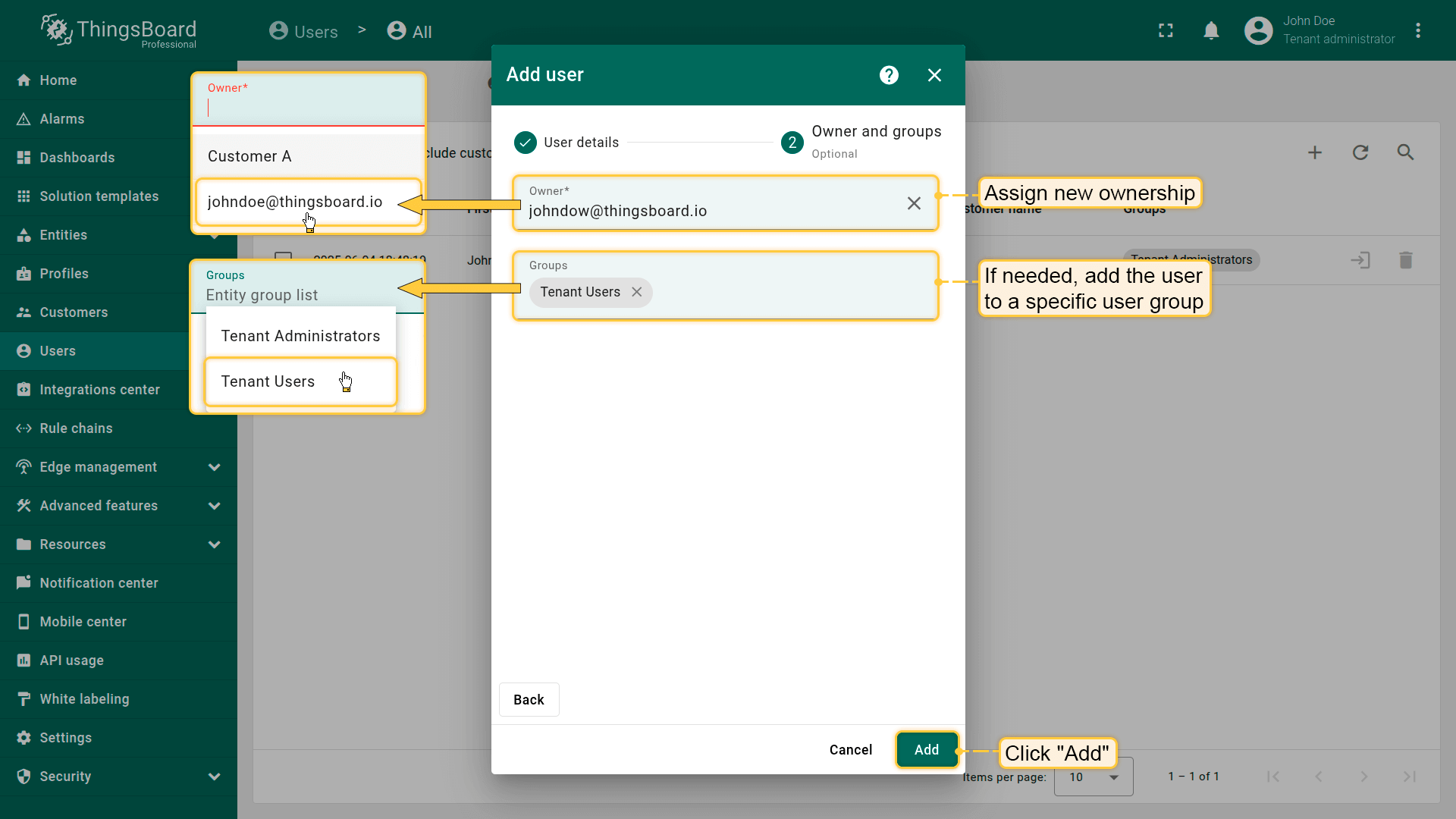Delete the user via trash icon

pos(1405,260)
